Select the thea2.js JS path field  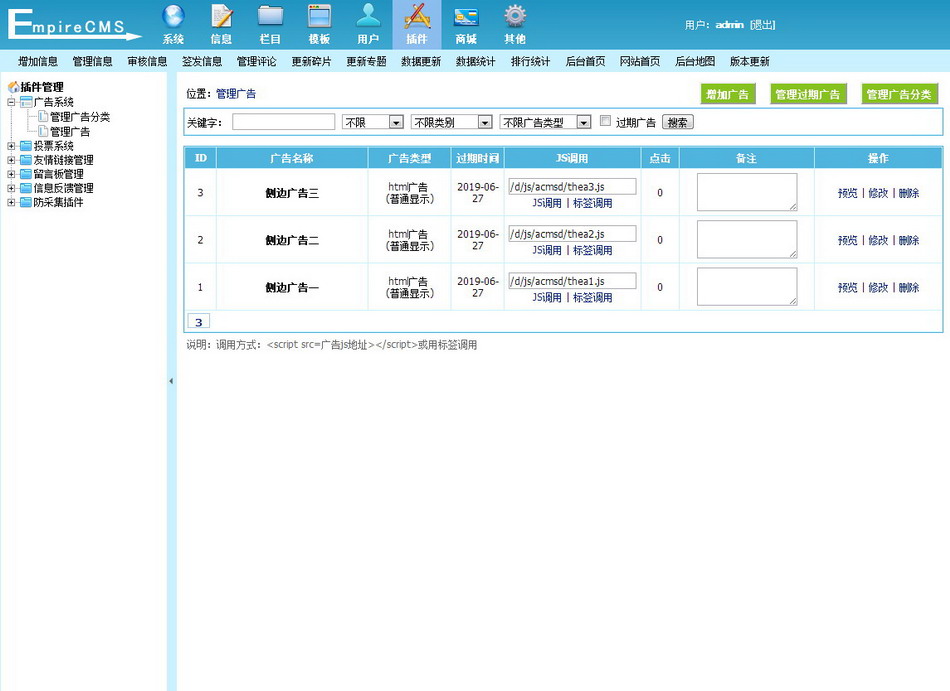(573, 233)
